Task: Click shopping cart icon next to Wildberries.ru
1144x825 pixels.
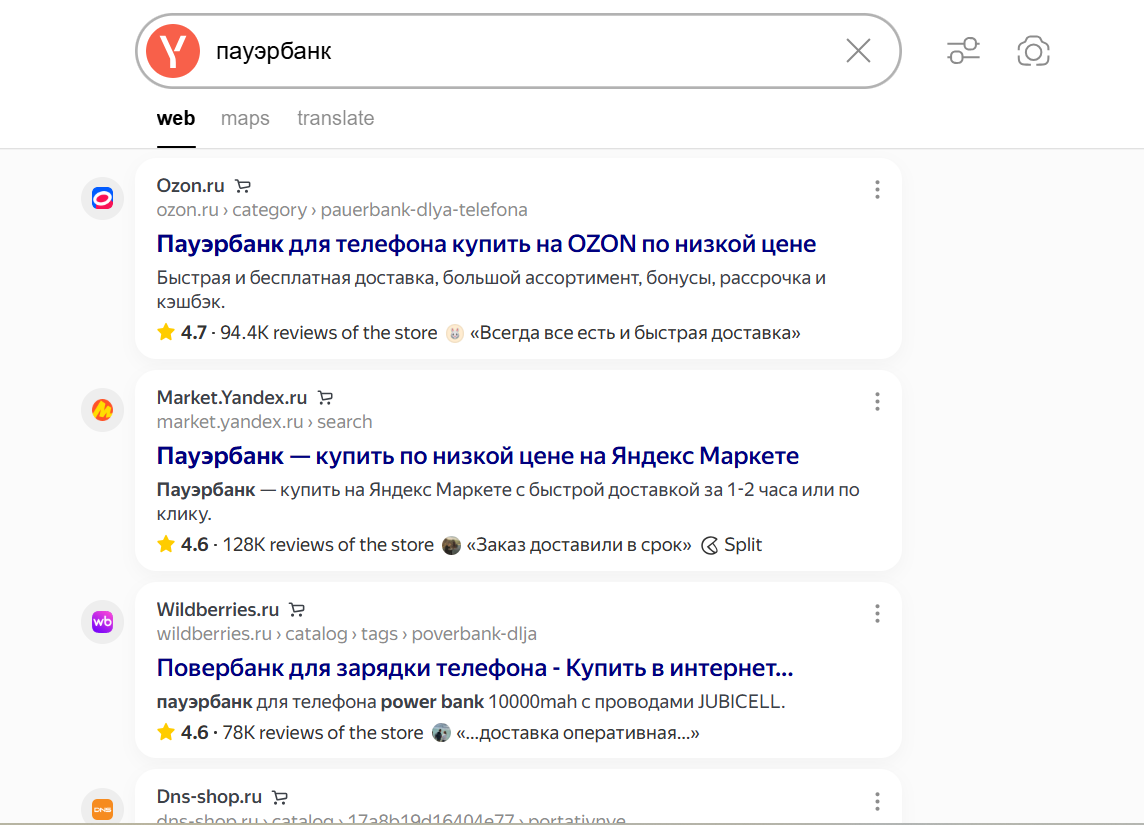Action: coord(297,609)
